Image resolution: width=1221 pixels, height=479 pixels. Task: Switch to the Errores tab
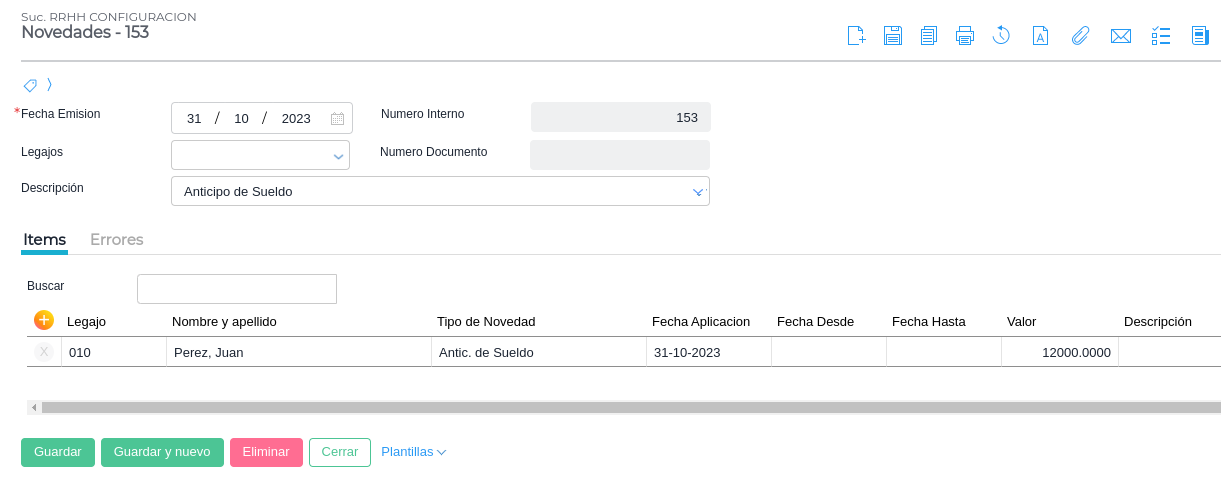pyautogui.click(x=117, y=240)
